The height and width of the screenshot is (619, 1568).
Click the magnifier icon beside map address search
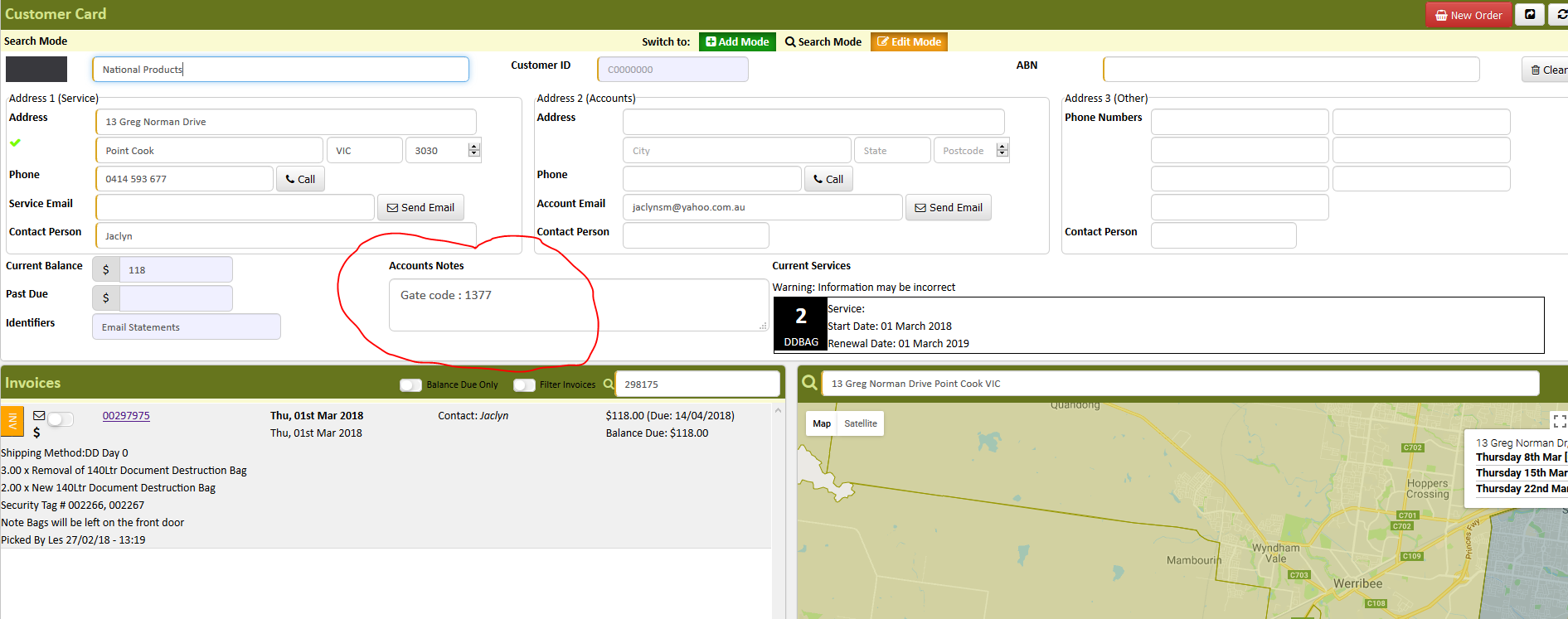point(810,383)
